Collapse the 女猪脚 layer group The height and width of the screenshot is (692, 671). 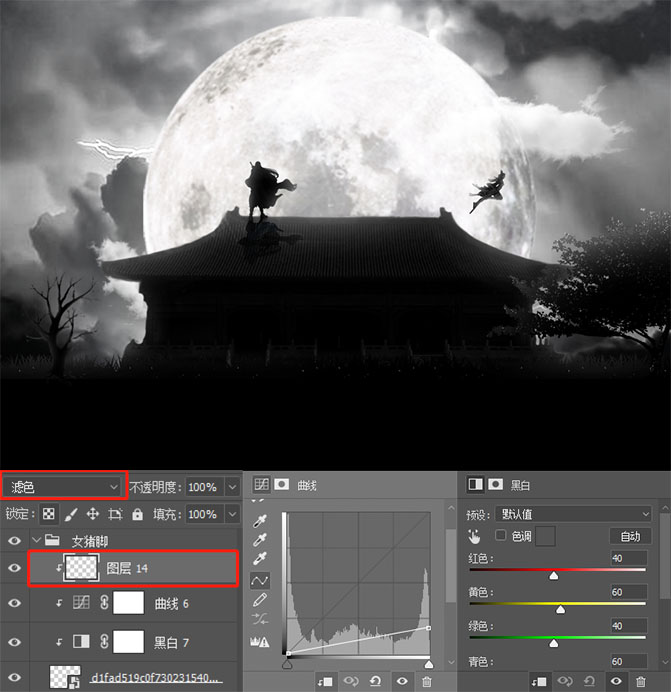pyautogui.click(x=37, y=540)
